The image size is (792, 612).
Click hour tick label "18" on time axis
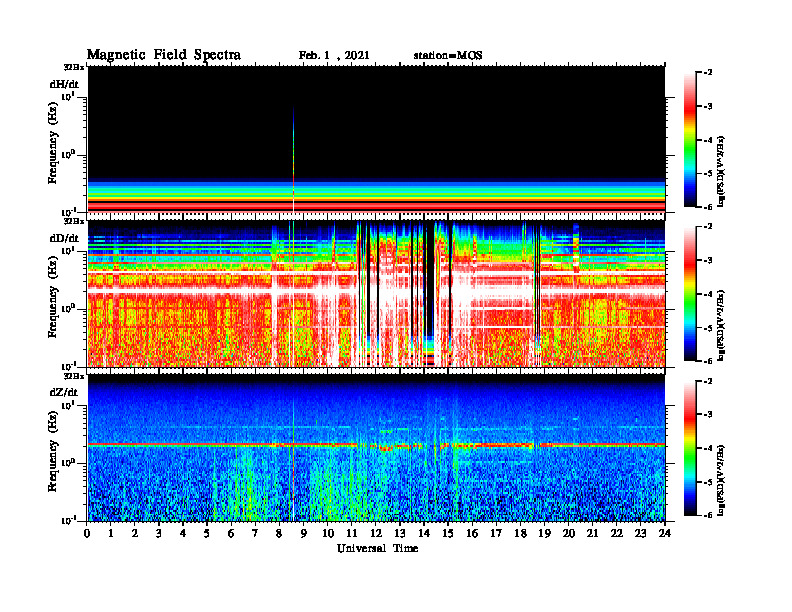pyautogui.click(x=520, y=534)
